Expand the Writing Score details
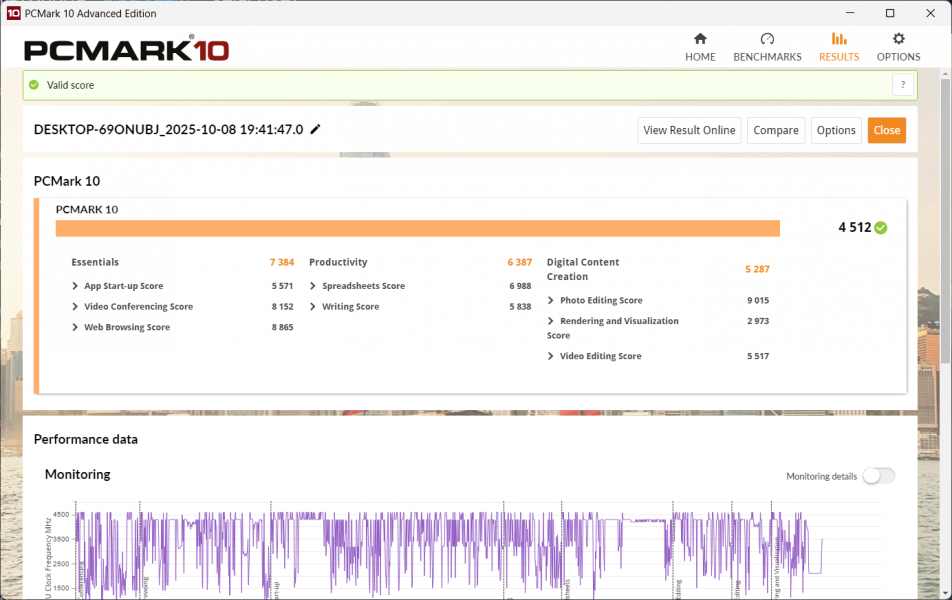The image size is (952, 600). coord(313,307)
